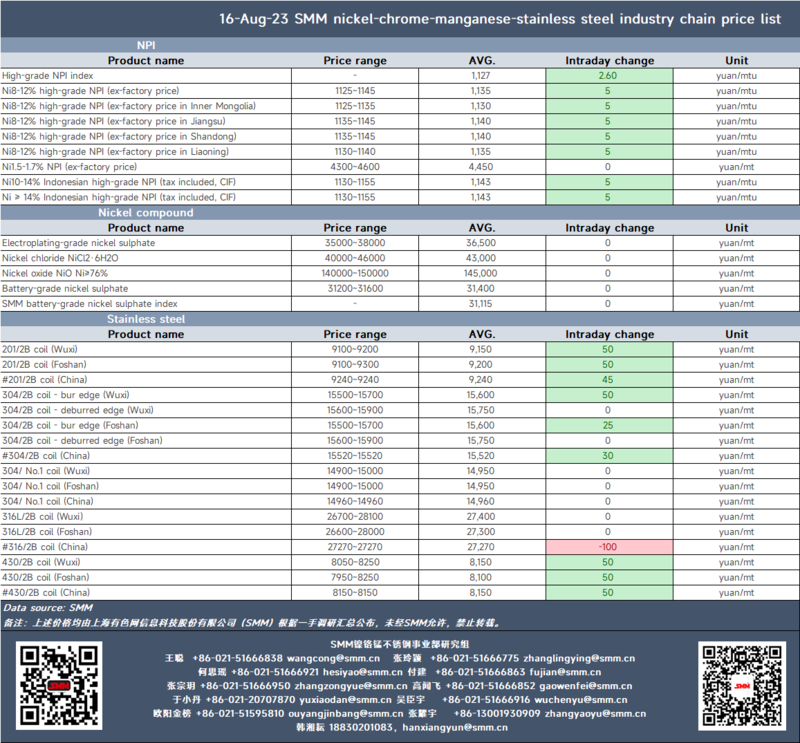Click AVG. 27,400 for 316L/2B coil (Wuxi)

tap(481, 516)
